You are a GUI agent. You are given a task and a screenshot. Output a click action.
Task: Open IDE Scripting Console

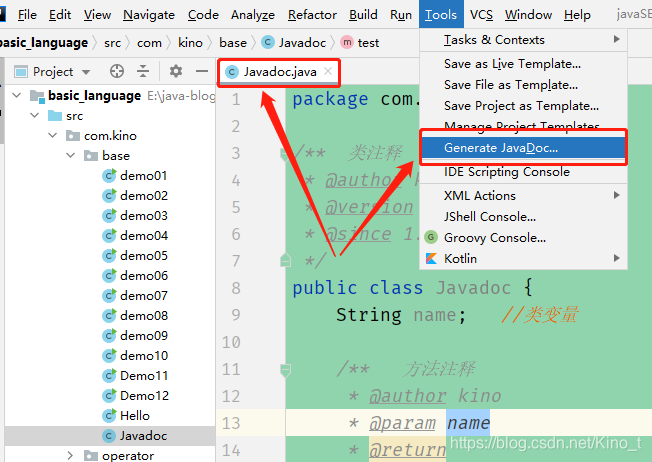click(x=523, y=172)
